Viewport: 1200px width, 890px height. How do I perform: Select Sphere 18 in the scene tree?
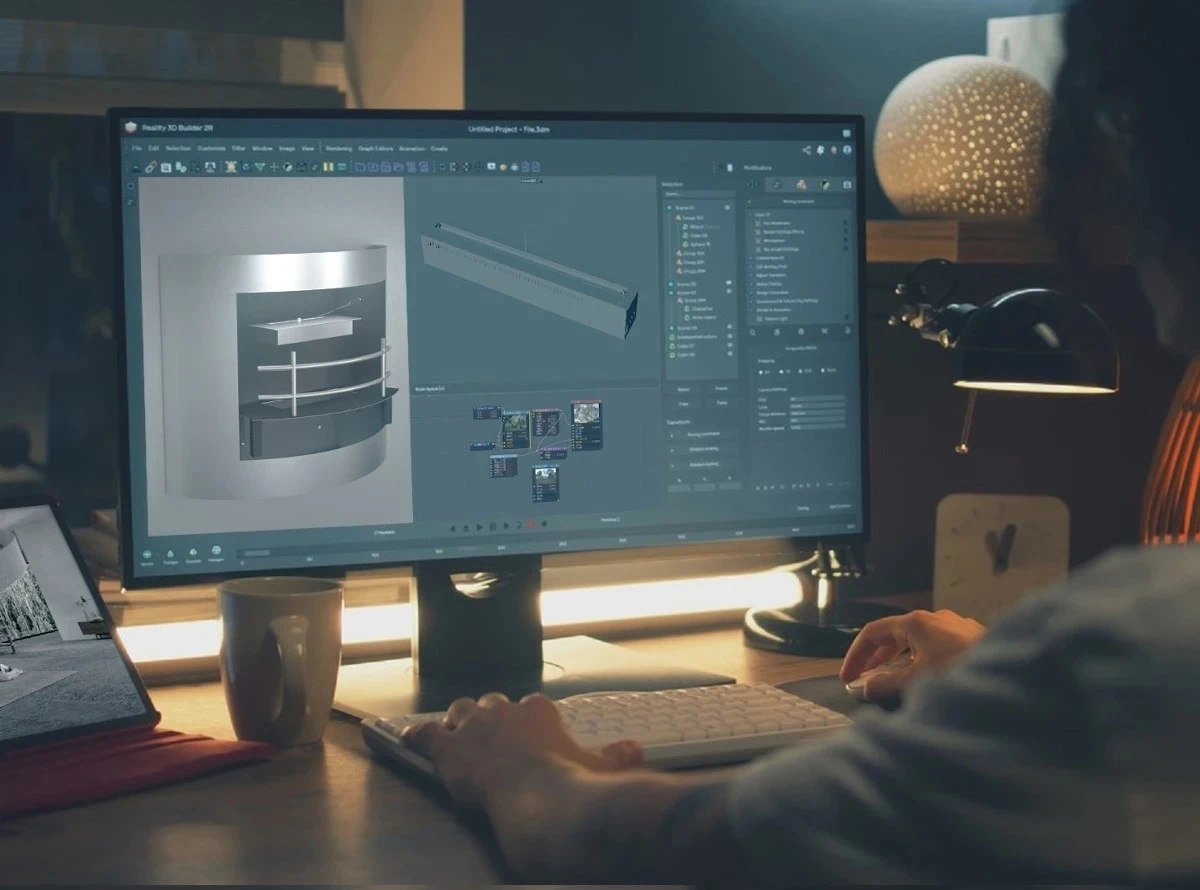point(698,244)
